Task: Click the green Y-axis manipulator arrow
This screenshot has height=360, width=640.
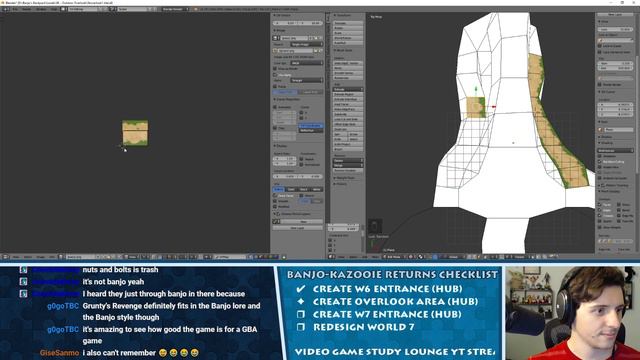Action: [x=476, y=89]
